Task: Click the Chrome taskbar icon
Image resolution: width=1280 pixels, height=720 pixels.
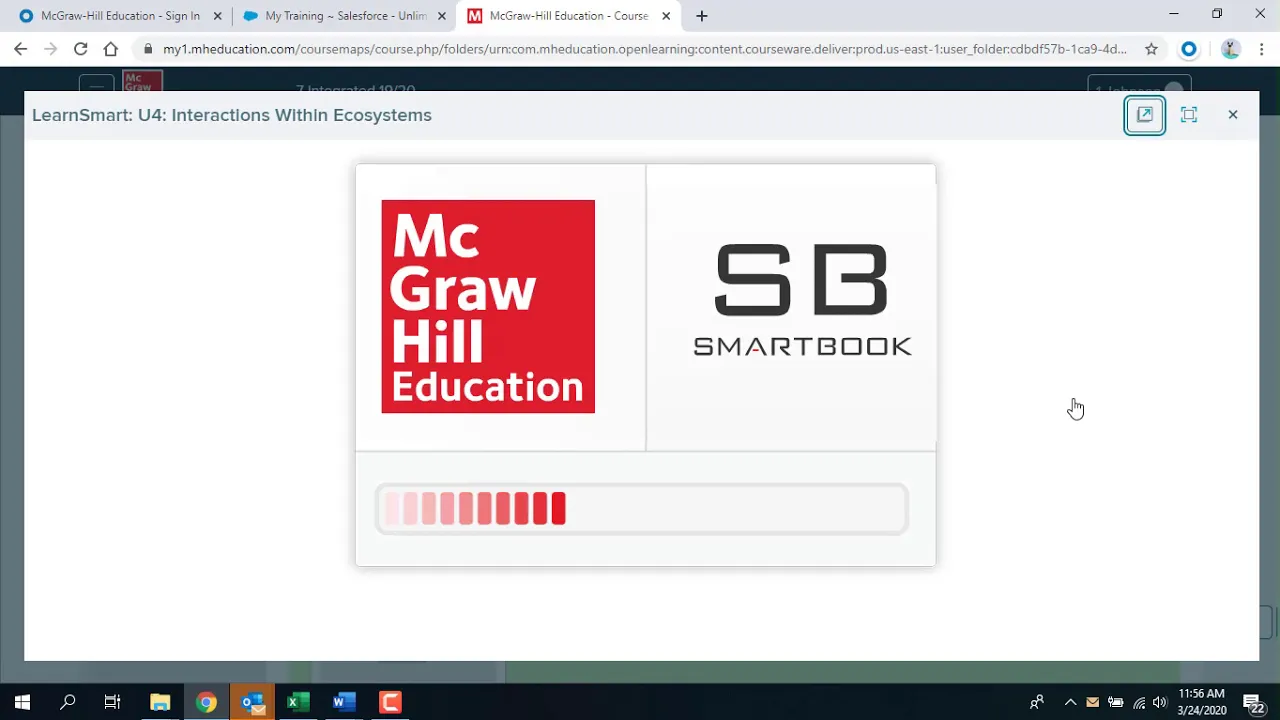Action: click(x=206, y=702)
